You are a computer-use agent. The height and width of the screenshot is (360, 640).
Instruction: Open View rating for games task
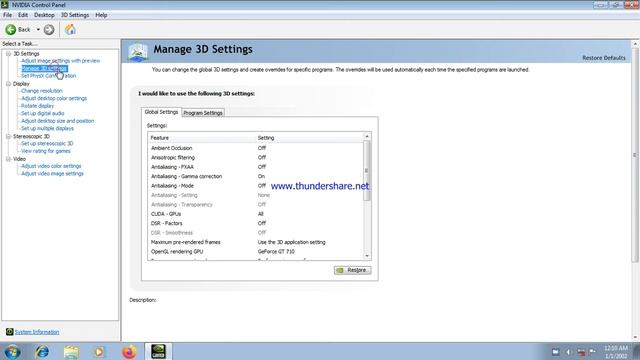46,151
